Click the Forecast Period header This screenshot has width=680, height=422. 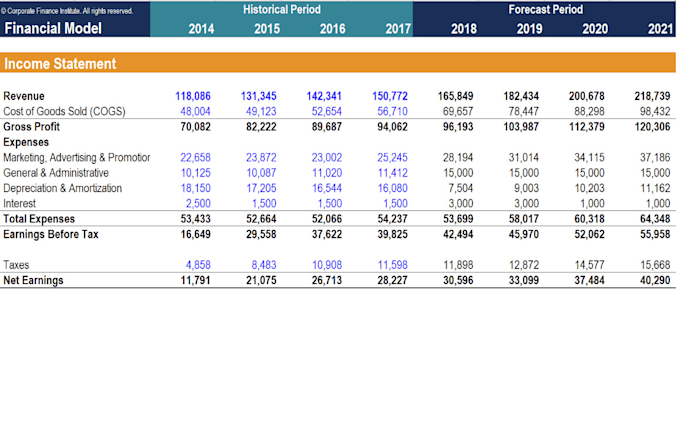[546, 10]
